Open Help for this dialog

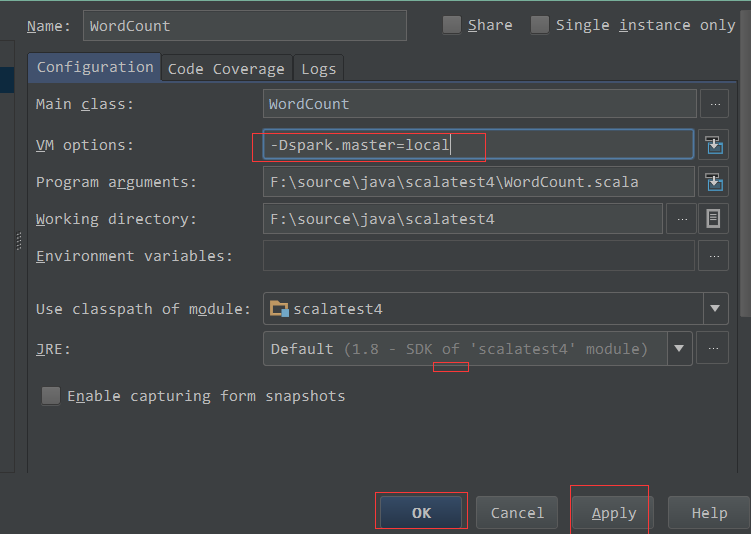709,512
